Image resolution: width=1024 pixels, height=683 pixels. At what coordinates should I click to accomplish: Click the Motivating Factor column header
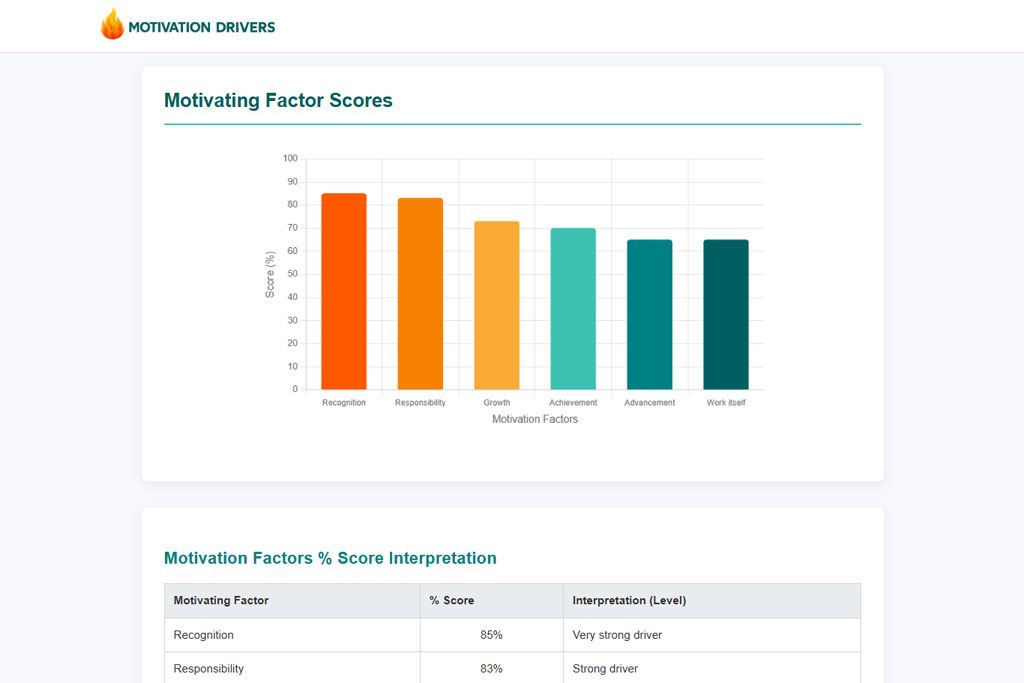point(221,601)
